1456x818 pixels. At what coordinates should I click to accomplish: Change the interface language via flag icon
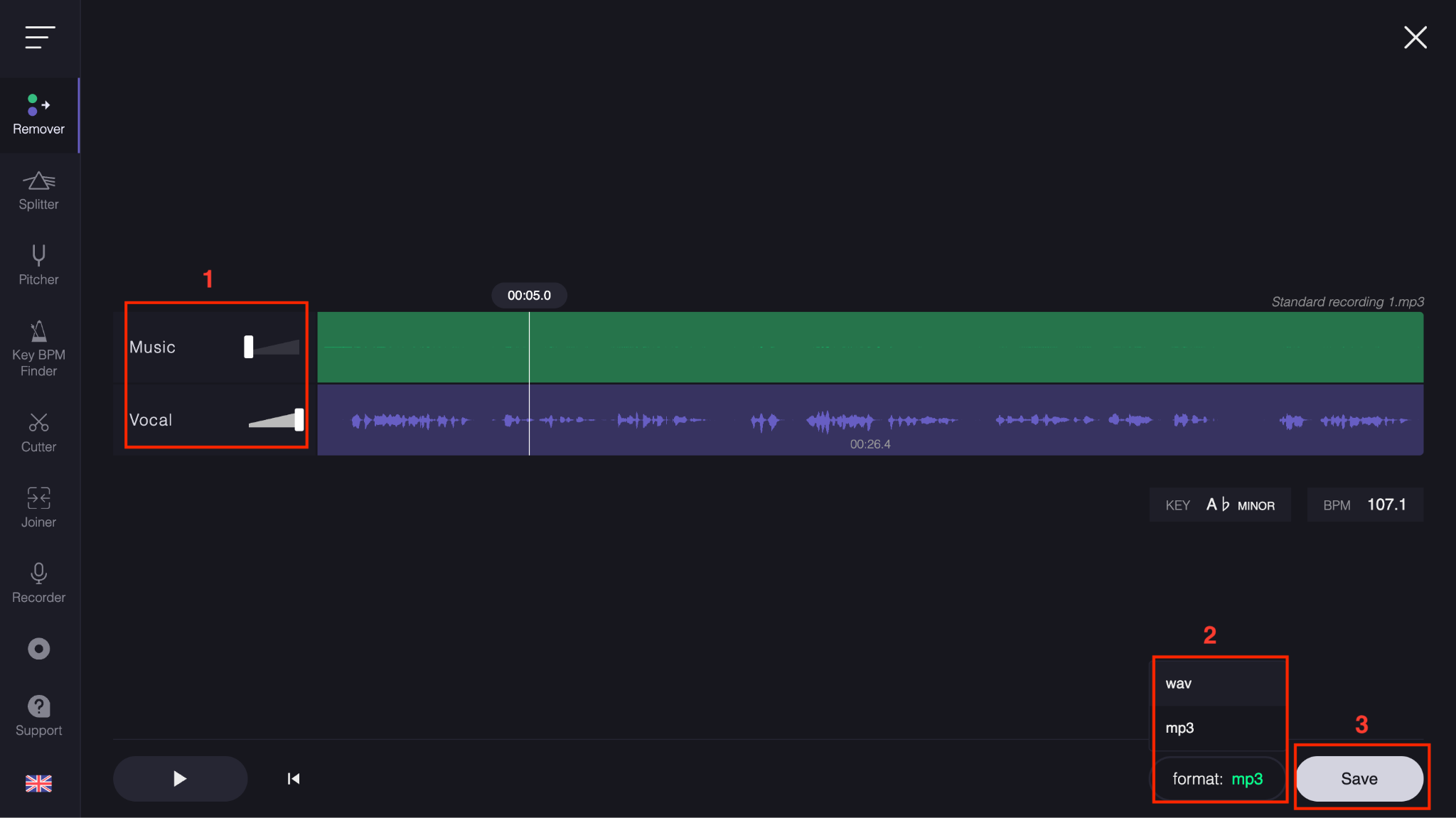pyautogui.click(x=38, y=783)
